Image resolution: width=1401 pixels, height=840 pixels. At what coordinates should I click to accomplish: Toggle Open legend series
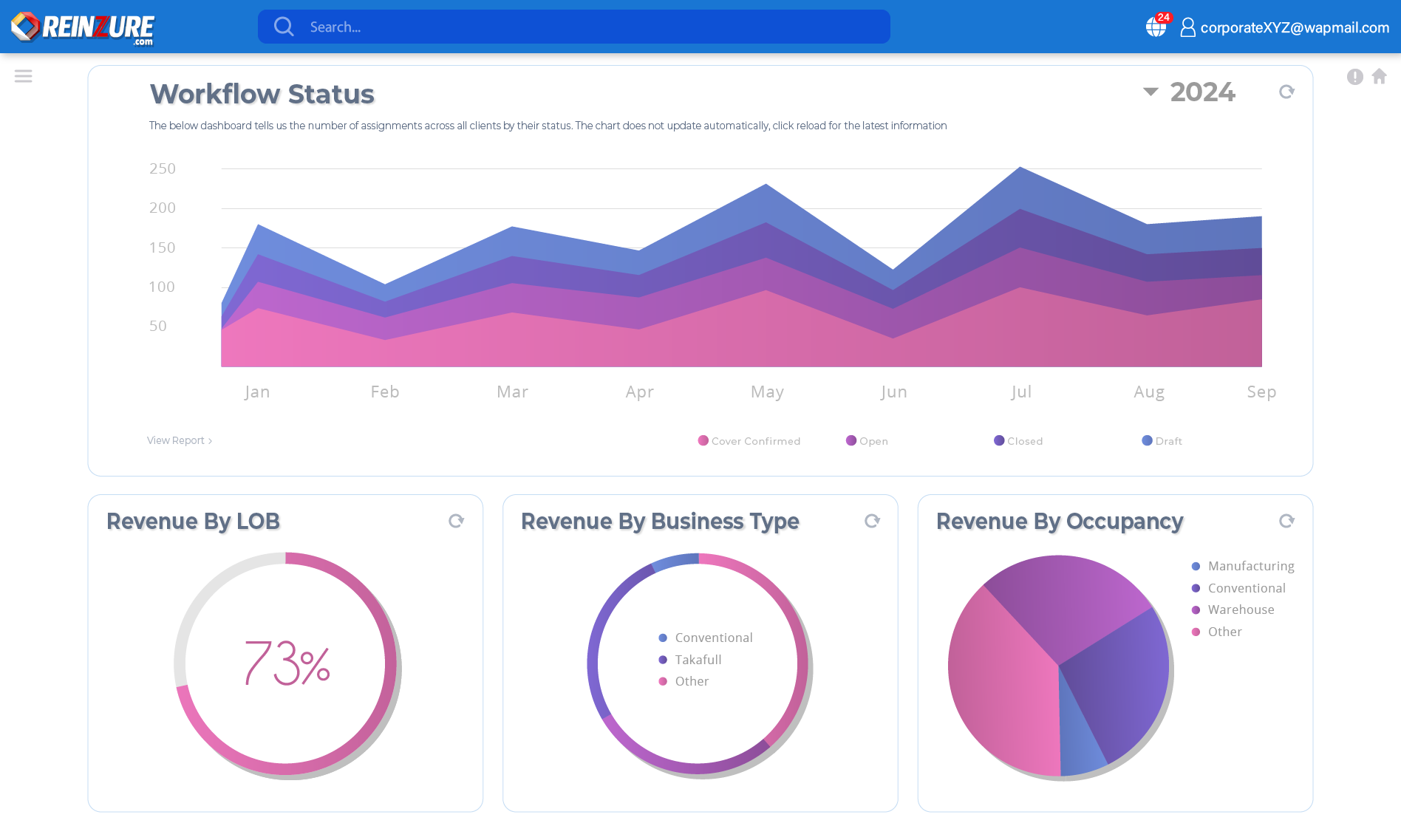point(867,441)
